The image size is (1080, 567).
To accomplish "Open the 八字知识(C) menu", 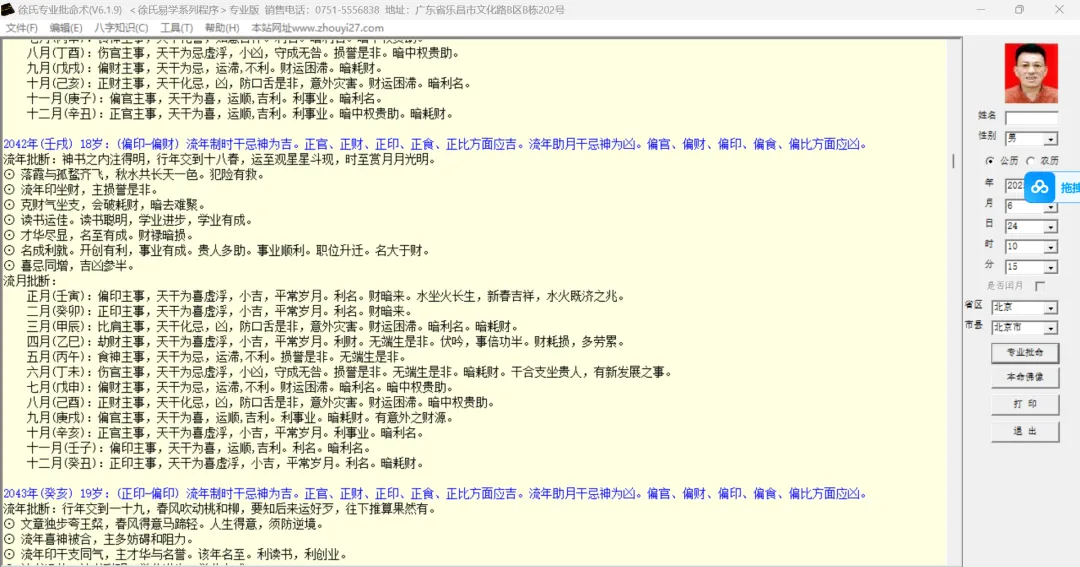I will coord(121,28).
